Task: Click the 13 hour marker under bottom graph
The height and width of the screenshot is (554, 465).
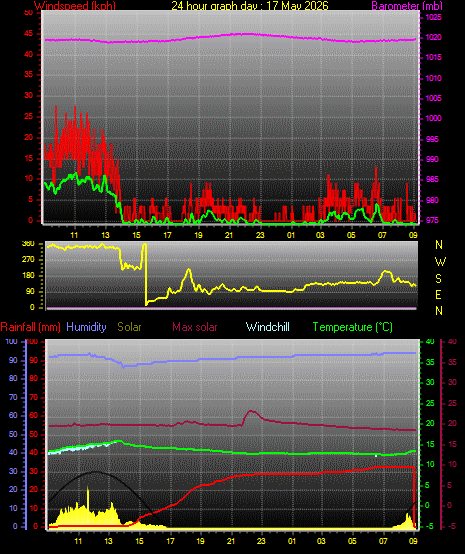Action: pyautogui.click(x=108, y=541)
